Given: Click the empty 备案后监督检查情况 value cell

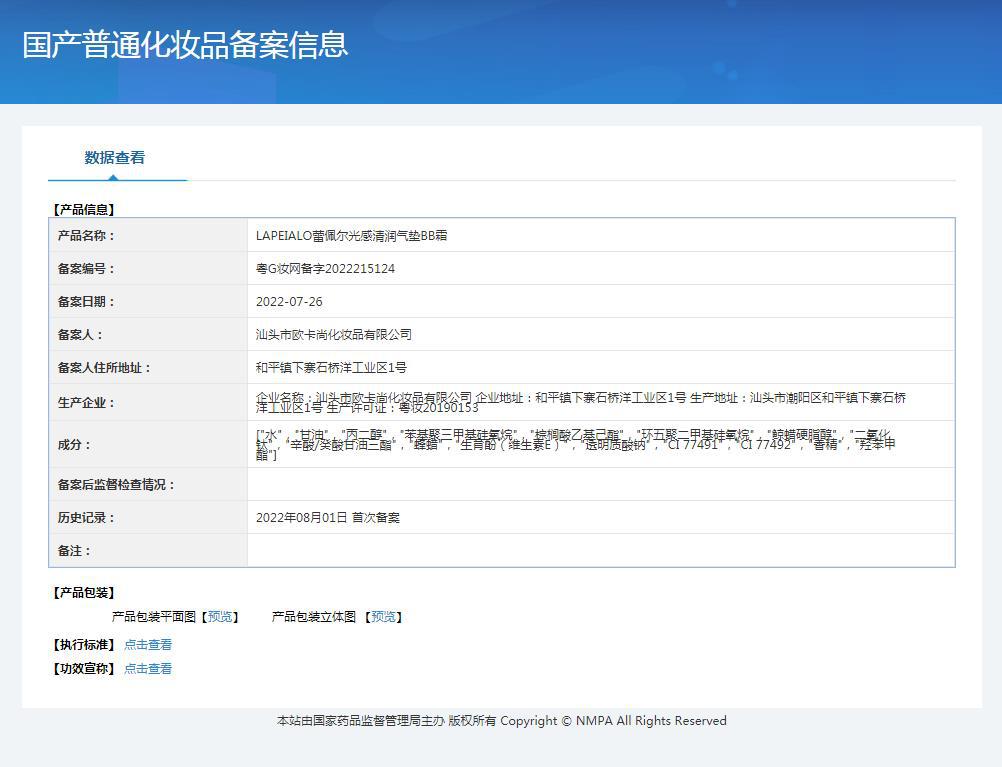Looking at the screenshot, I should coord(600,485).
